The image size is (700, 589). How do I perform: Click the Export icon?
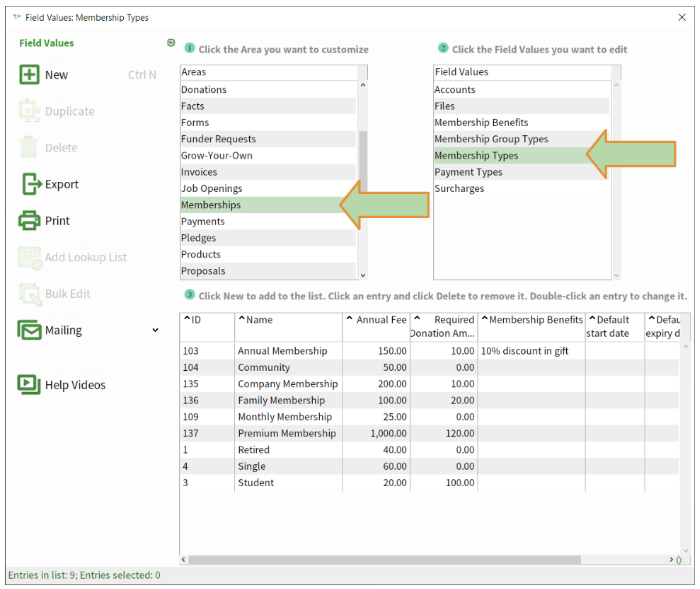click(x=32, y=184)
